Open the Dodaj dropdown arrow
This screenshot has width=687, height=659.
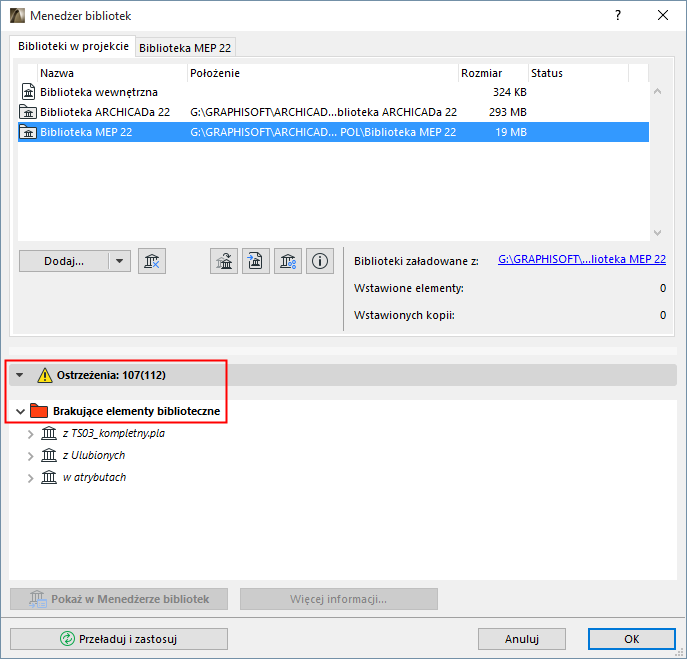pyautogui.click(x=120, y=261)
